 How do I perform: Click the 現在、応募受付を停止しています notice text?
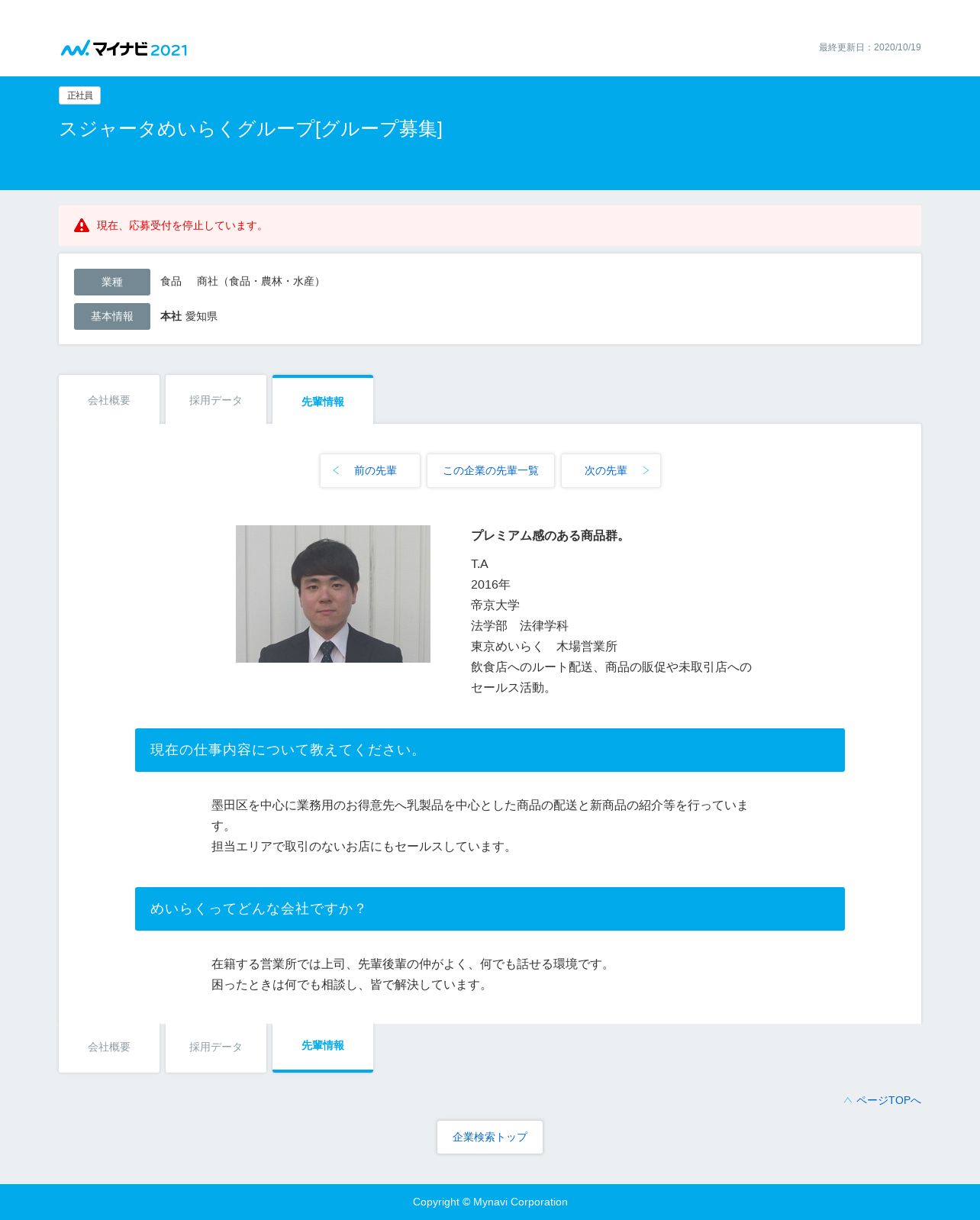click(182, 225)
